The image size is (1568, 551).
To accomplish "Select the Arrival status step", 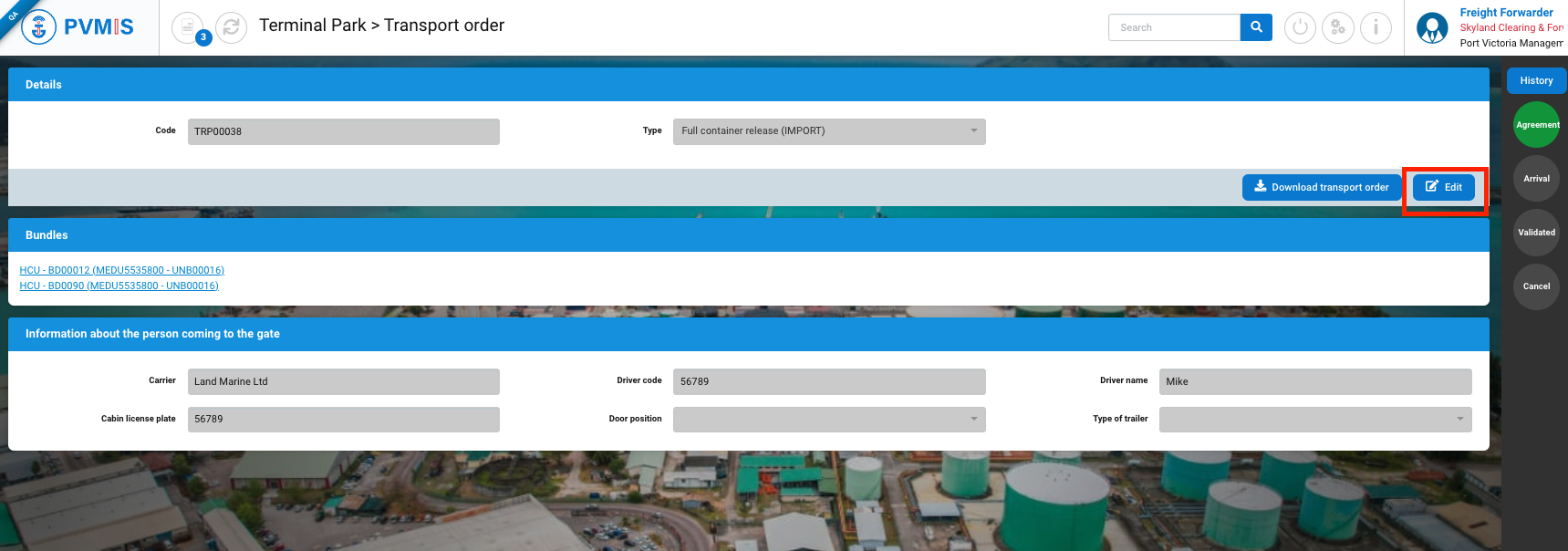I will click(x=1537, y=179).
